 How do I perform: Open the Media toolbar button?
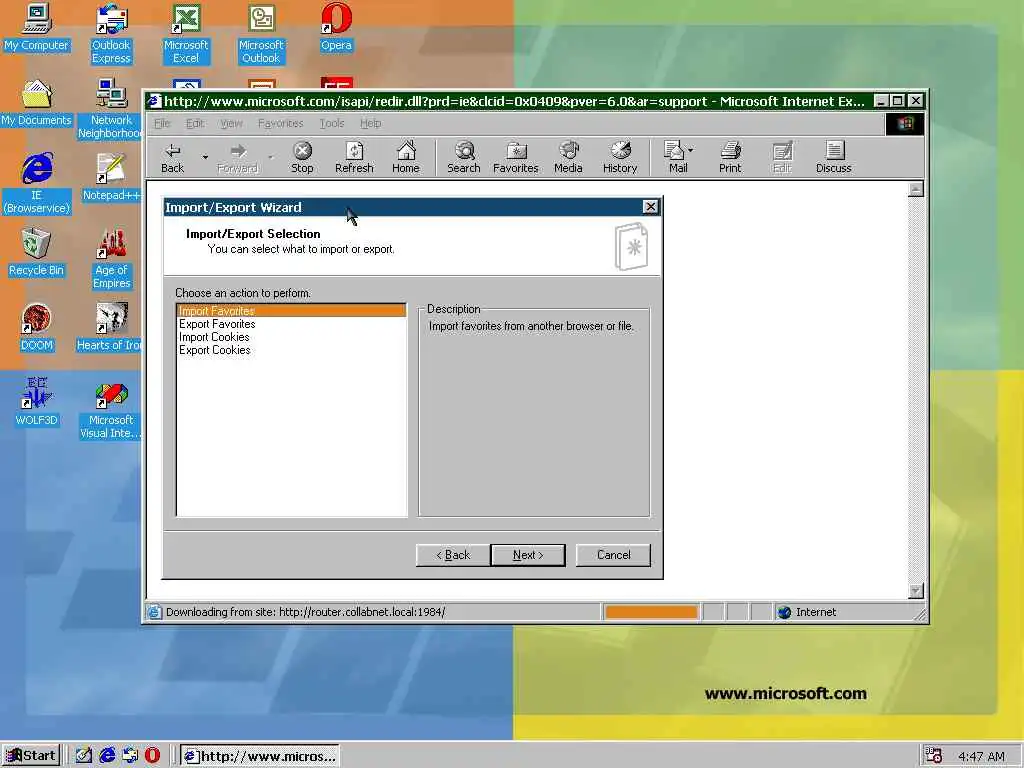tap(568, 158)
